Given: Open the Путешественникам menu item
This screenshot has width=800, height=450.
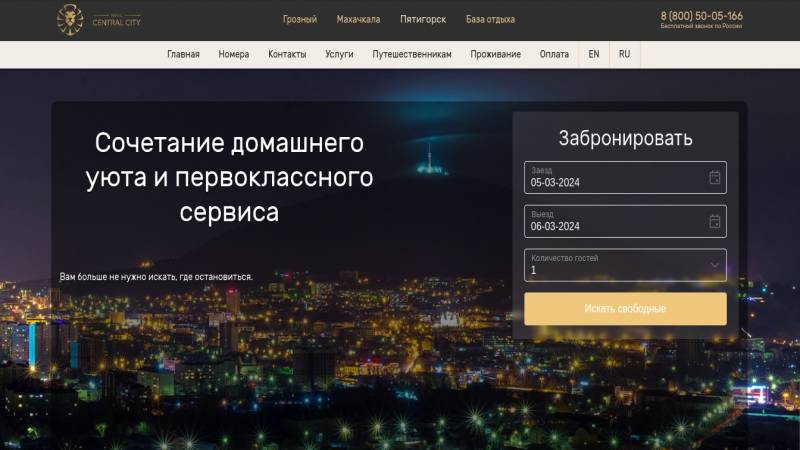Looking at the screenshot, I should pyautogui.click(x=412, y=54).
